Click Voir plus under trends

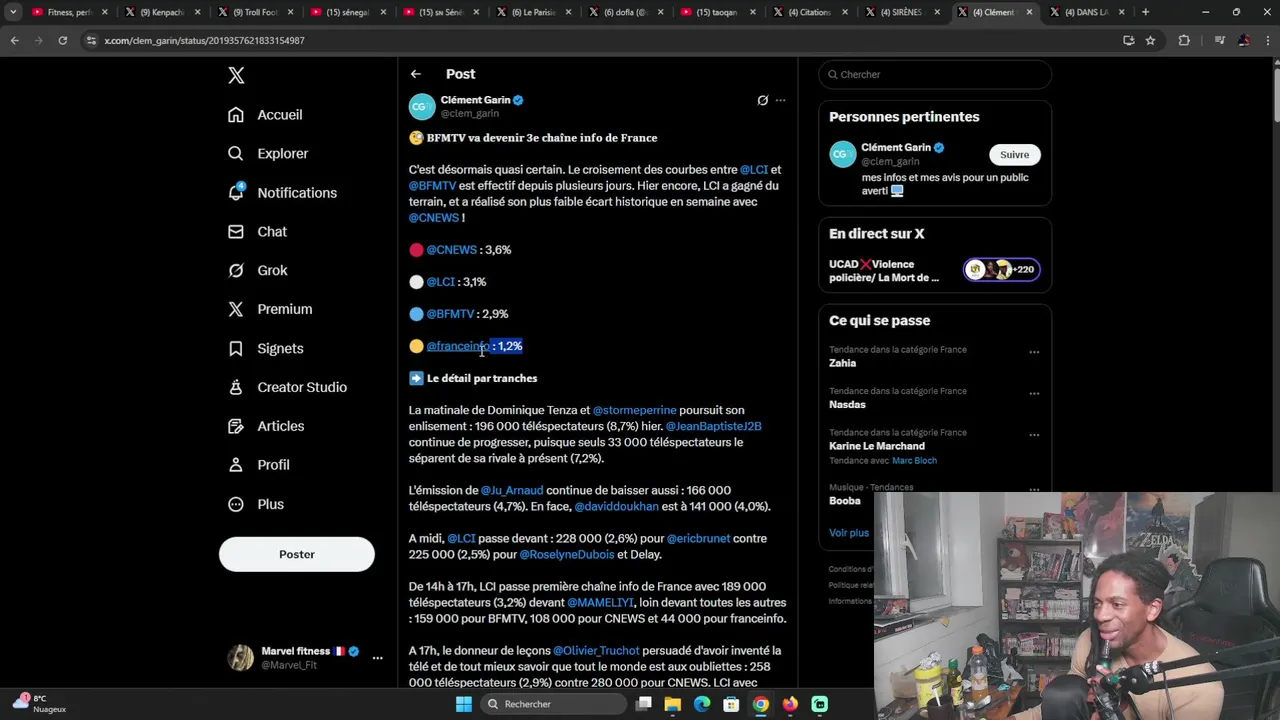[x=849, y=533]
